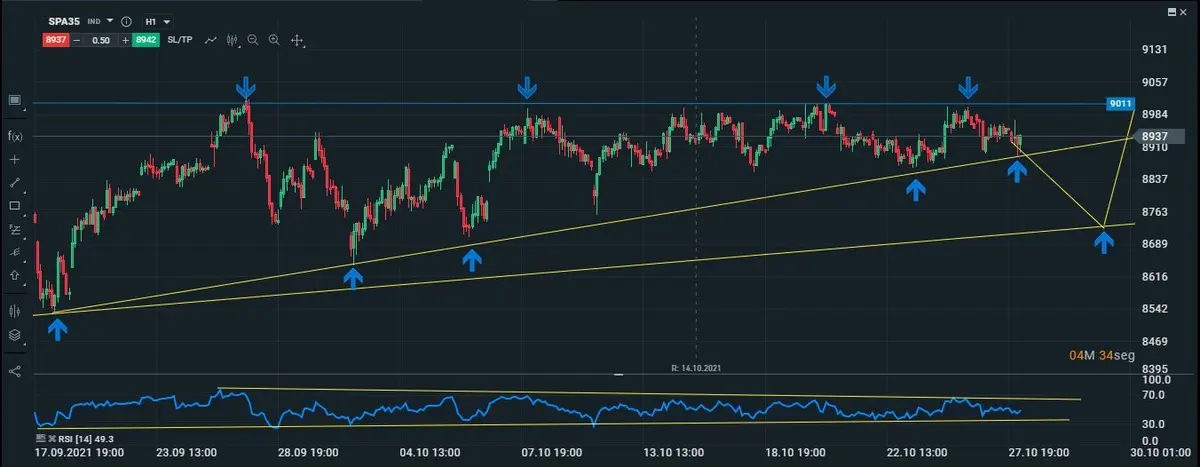1200x467 pixels.
Task: Open the f(x) indicators tool
Action: (15, 135)
